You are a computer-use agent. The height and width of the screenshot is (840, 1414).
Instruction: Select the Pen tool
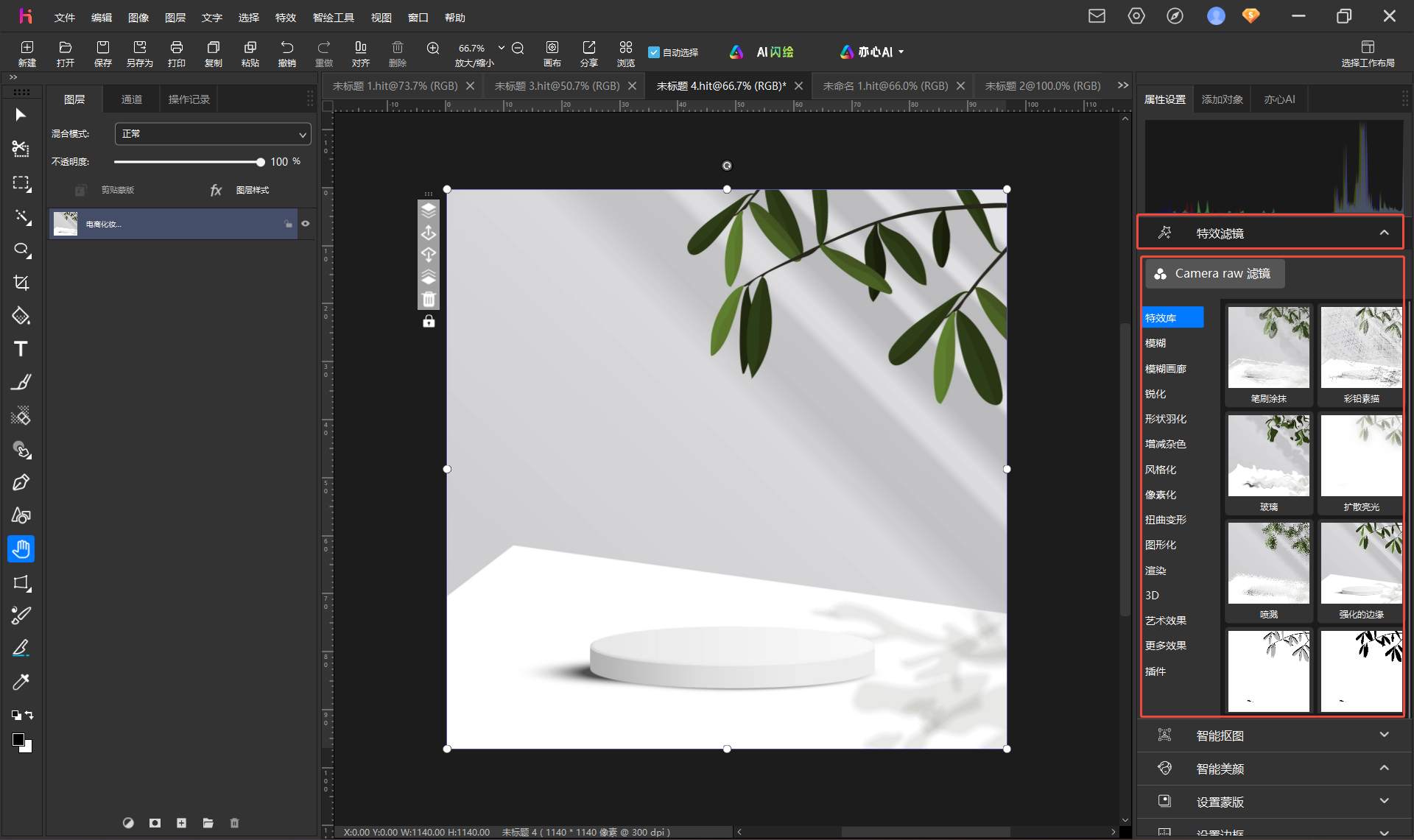click(x=21, y=483)
